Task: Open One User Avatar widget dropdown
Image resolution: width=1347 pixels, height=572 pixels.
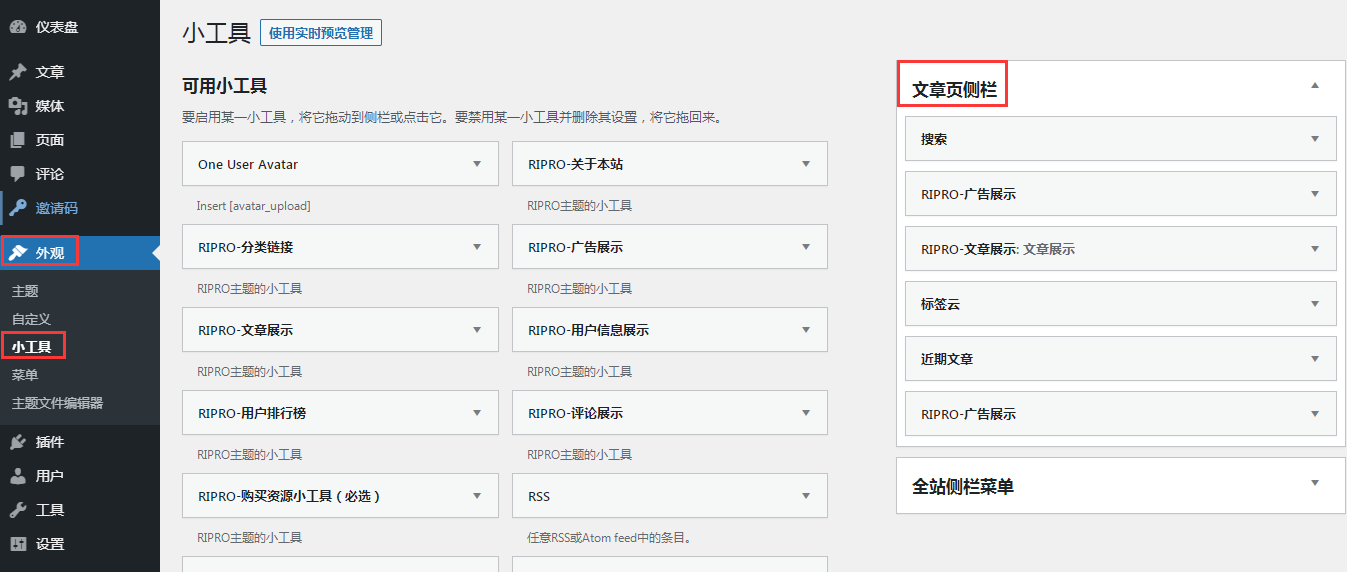Action: pos(477,164)
